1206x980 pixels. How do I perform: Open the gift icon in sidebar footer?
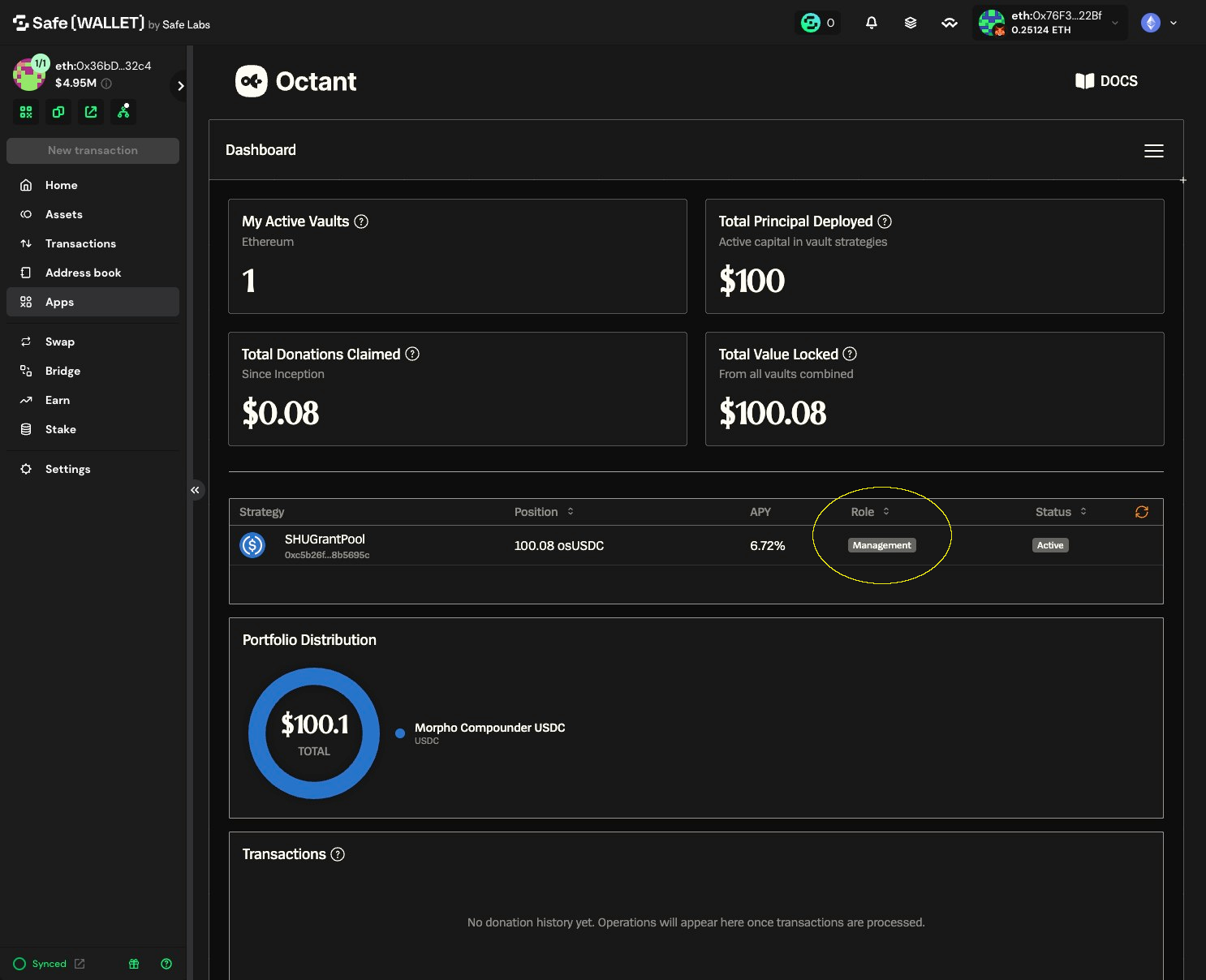pos(134,964)
